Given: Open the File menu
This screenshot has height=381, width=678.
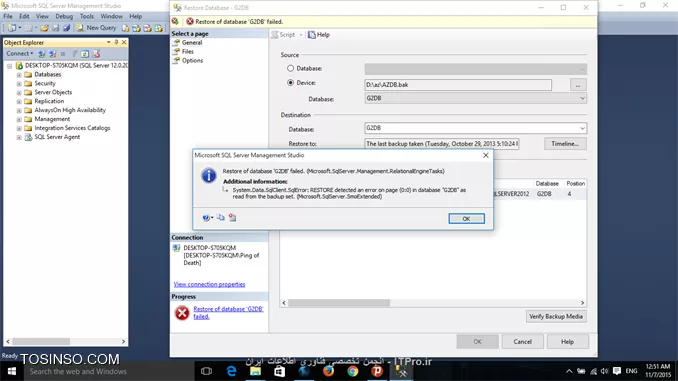Looking at the screenshot, I should [8, 16].
